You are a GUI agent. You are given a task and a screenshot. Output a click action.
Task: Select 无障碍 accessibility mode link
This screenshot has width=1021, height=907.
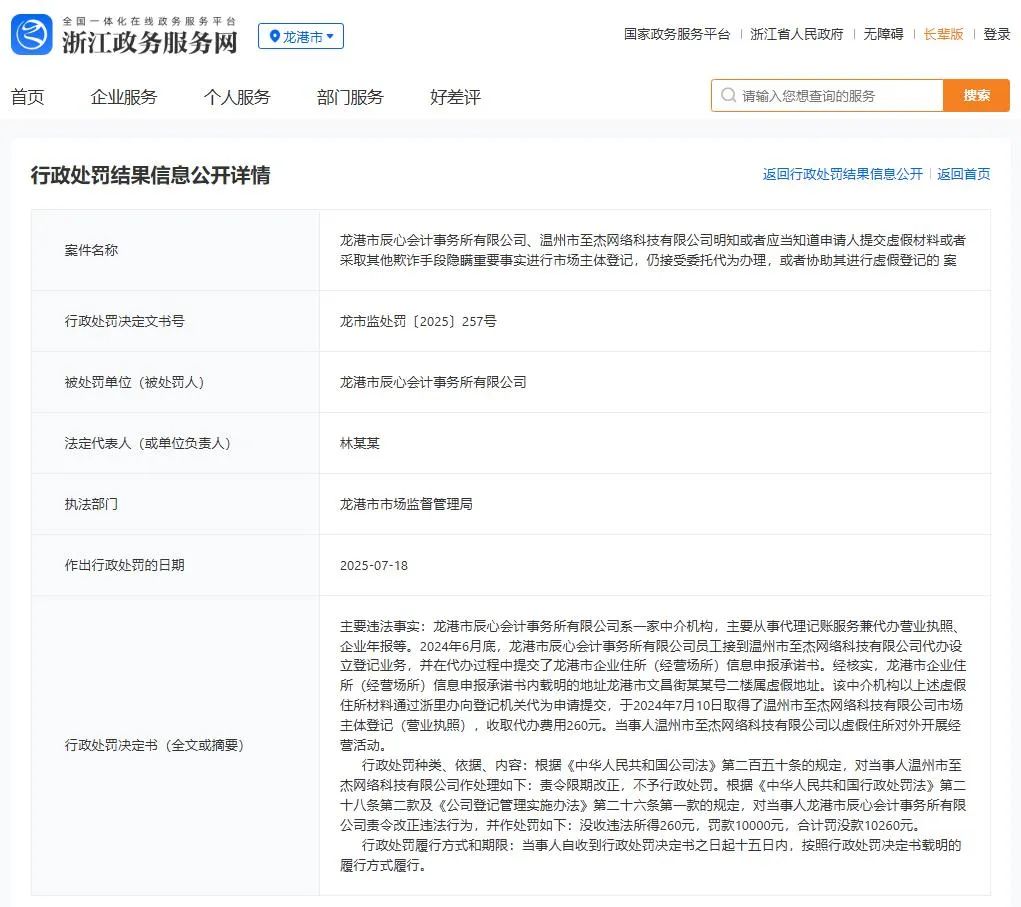tap(883, 34)
